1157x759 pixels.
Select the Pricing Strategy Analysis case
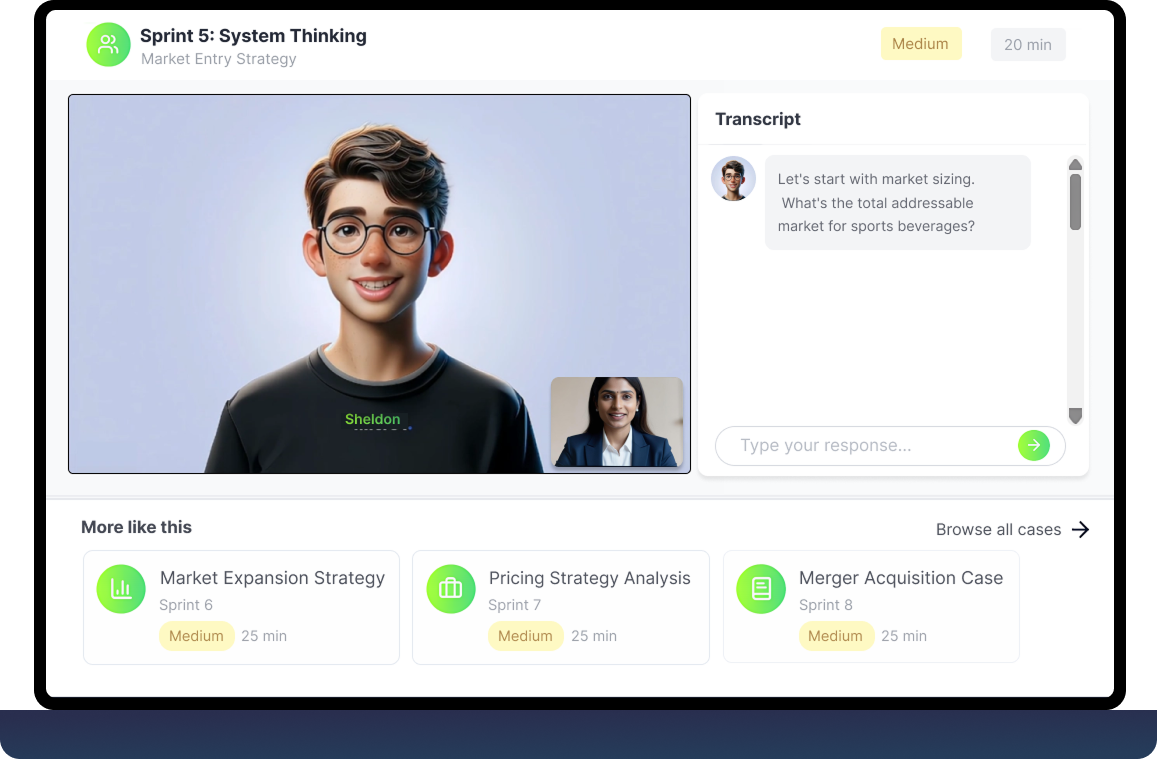tap(560, 607)
